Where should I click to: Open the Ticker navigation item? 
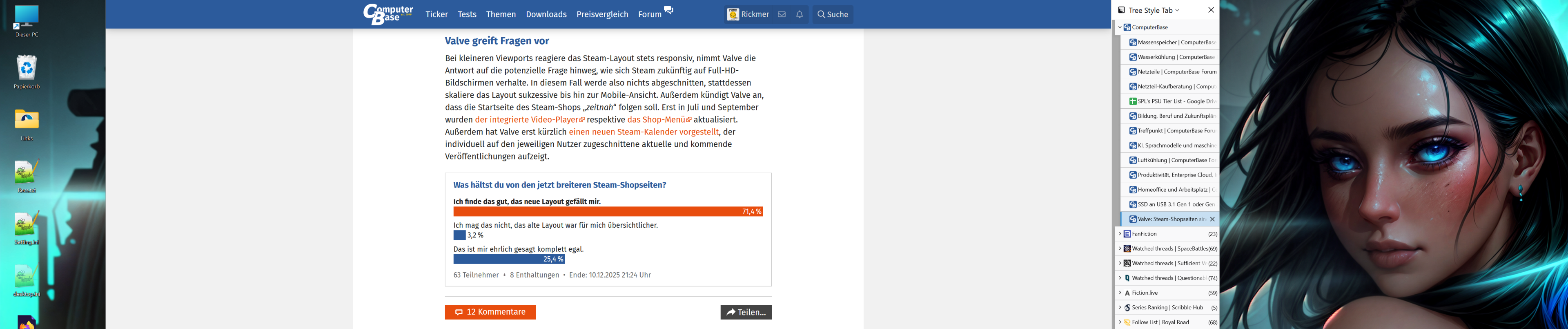pos(437,15)
